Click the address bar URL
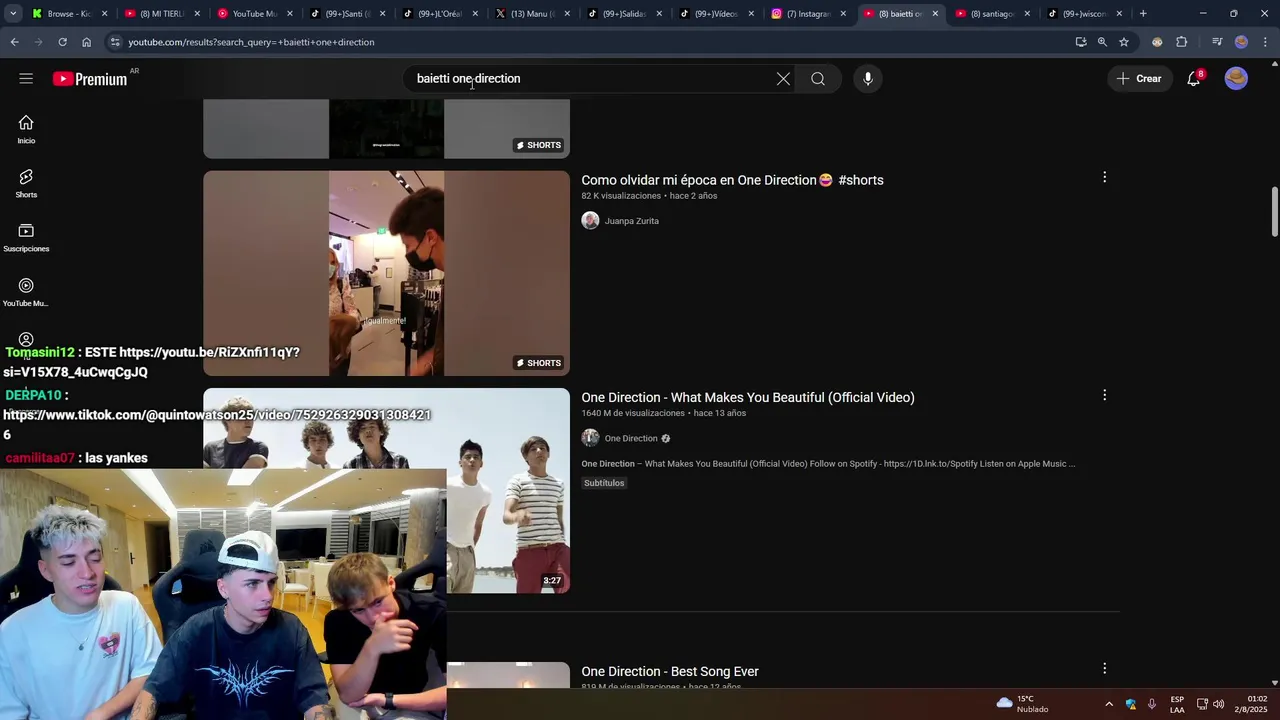The width and height of the screenshot is (1280, 720). point(251,42)
